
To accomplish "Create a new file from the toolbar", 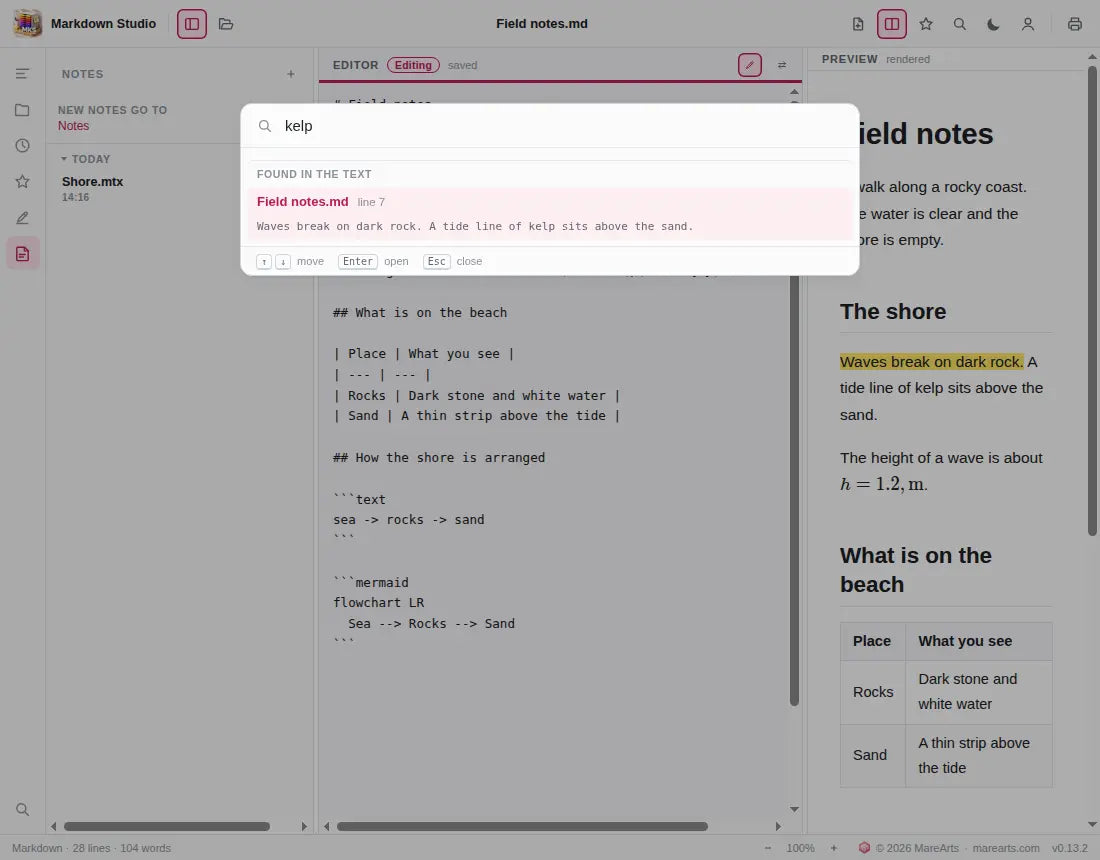I will (857, 24).
